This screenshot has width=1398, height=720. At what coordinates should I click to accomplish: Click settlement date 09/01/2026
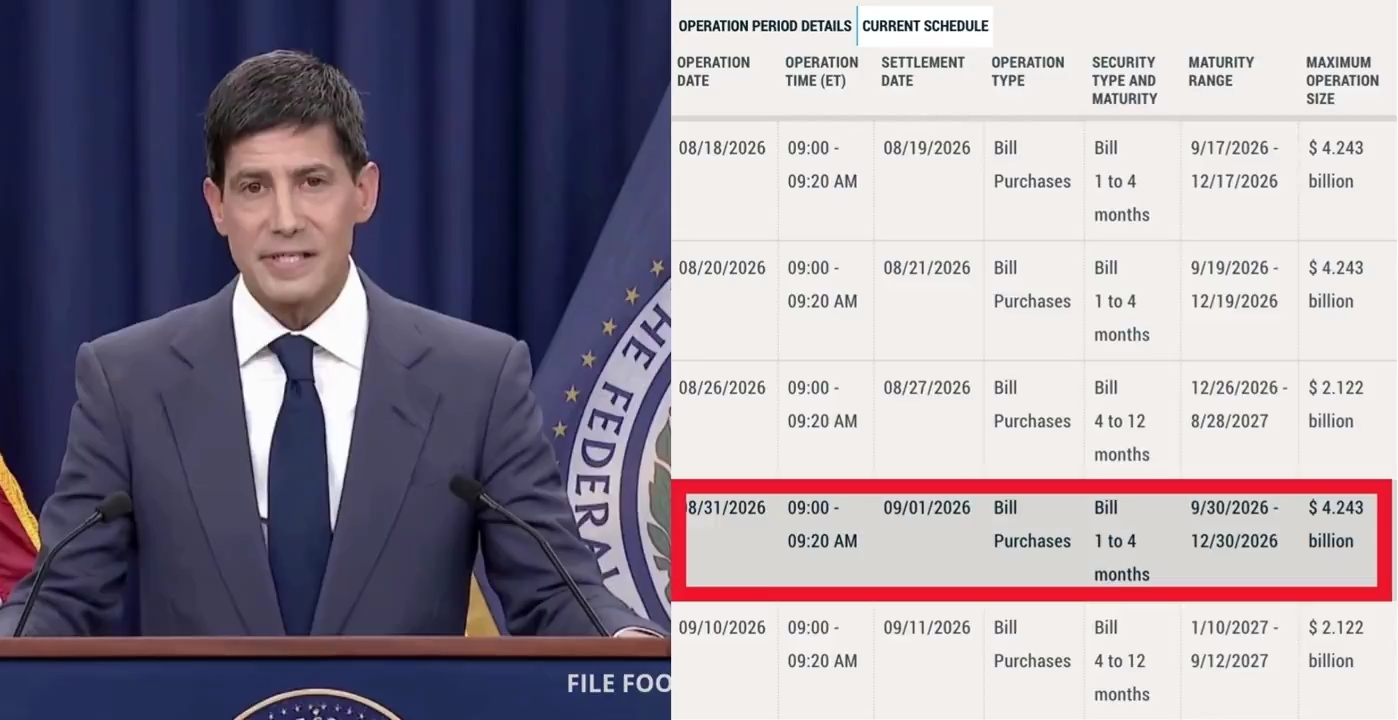[927, 508]
